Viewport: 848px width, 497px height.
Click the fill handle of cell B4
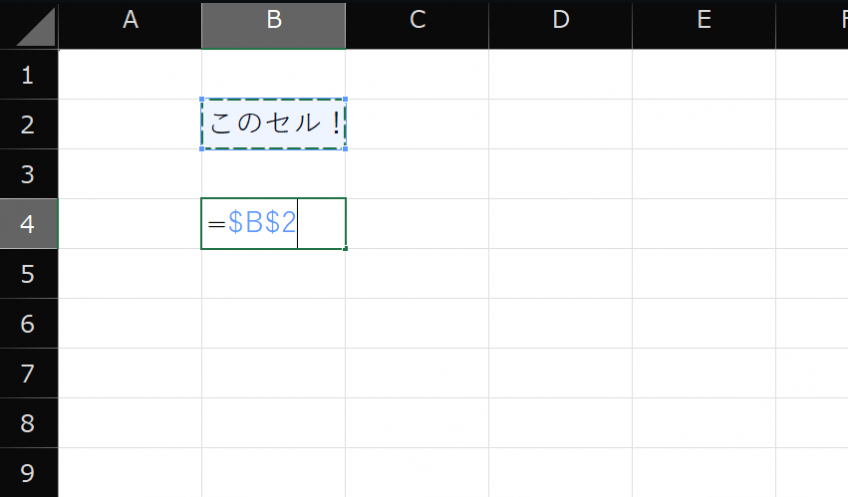(x=346, y=248)
